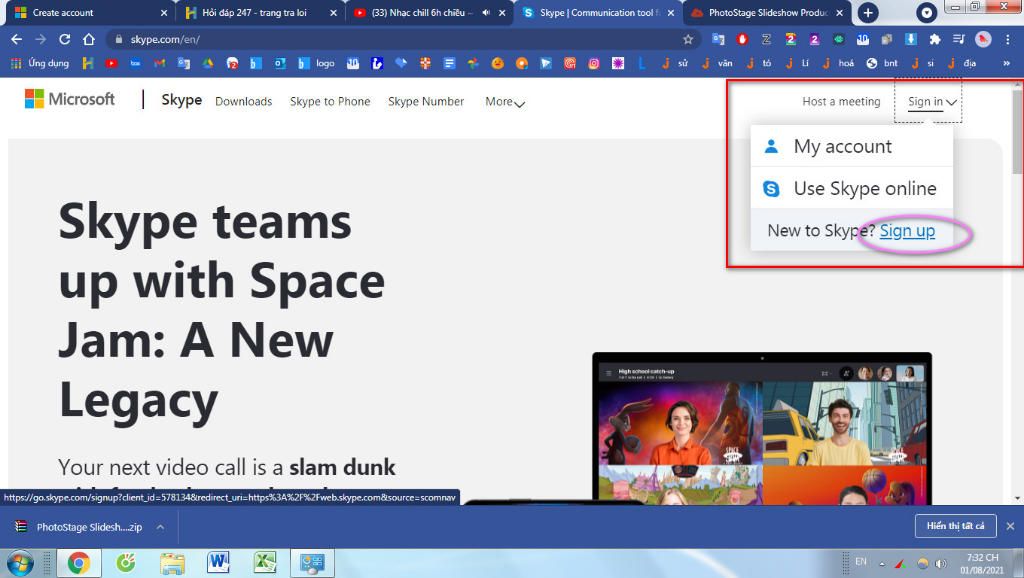Expand the More navigation menu

(x=505, y=102)
